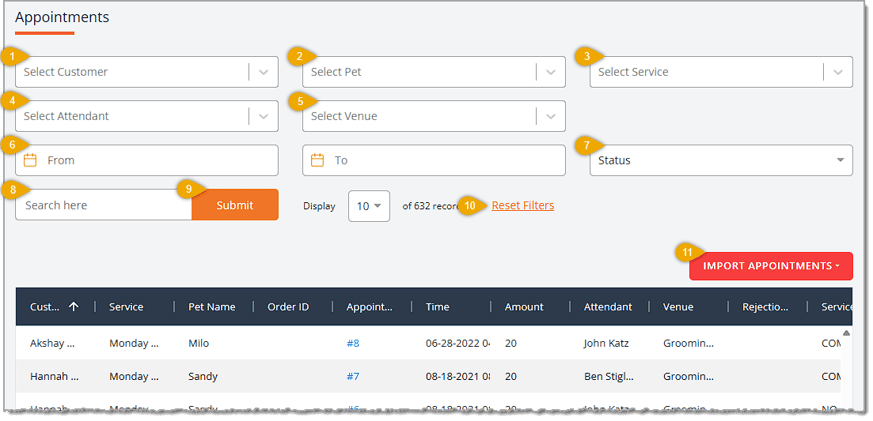
Task: Click the calendar icon in From field
Action: 30,160
